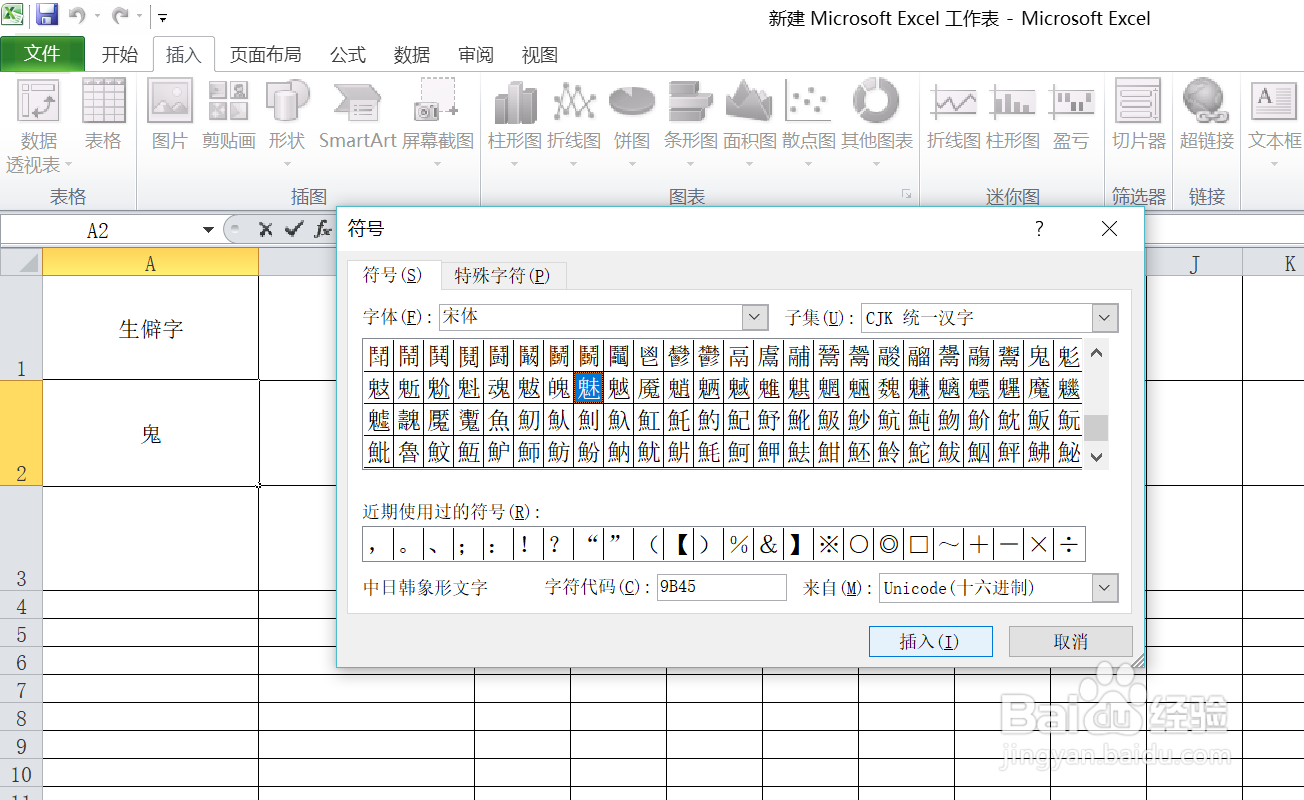Click scroll up arrow of symbol grid
The width and height of the screenshot is (1304, 800).
point(1097,352)
